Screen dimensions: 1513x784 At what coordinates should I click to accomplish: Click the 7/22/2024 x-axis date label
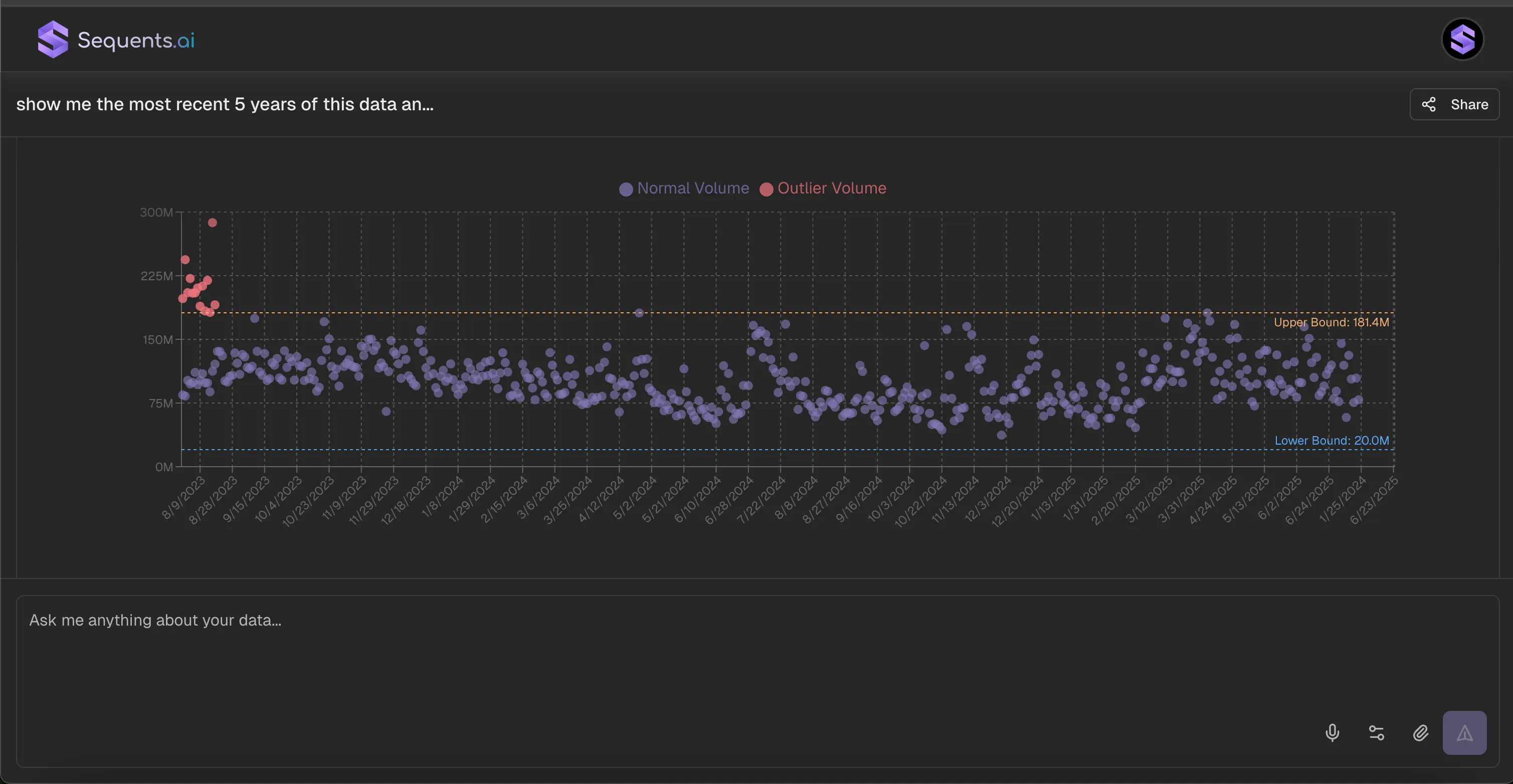tap(761, 500)
